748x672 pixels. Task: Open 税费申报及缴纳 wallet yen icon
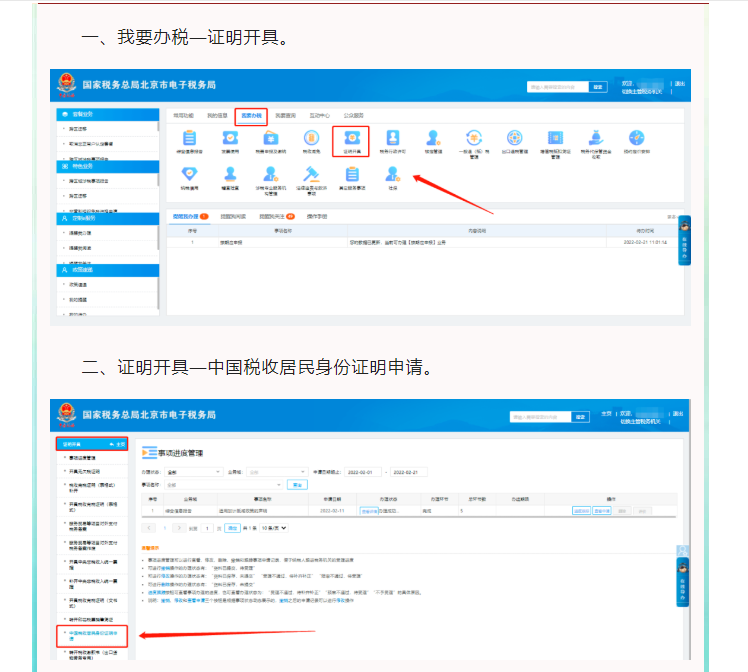(x=270, y=138)
